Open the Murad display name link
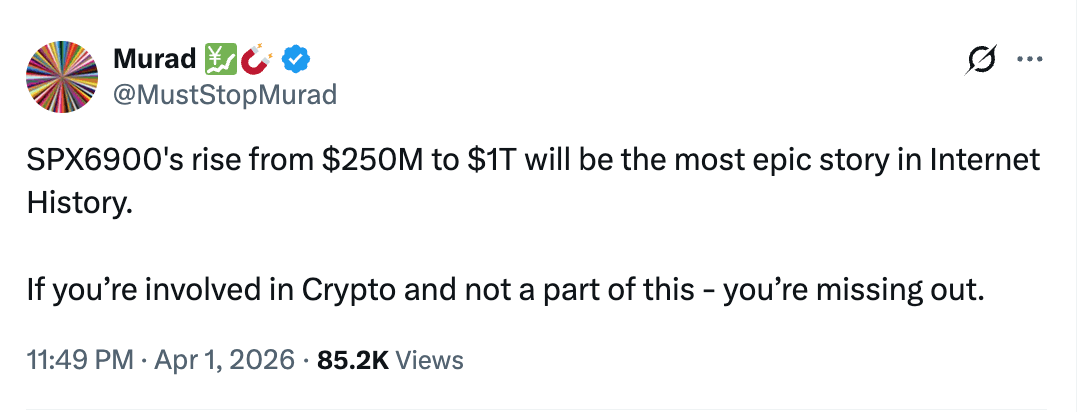This screenshot has height=412, width=1084. (x=154, y=61)
